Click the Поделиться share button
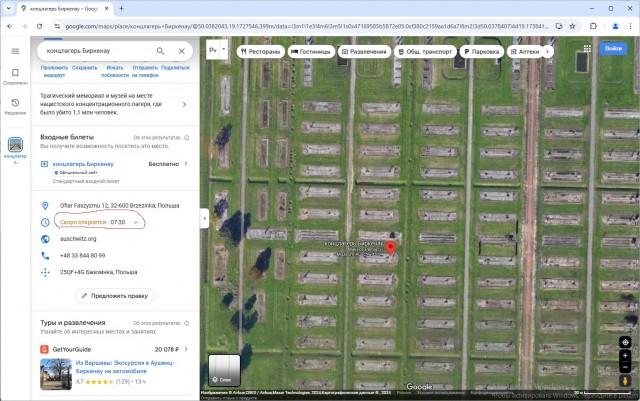The height and width of the screenshot is (401, 640). pos(175,68)
